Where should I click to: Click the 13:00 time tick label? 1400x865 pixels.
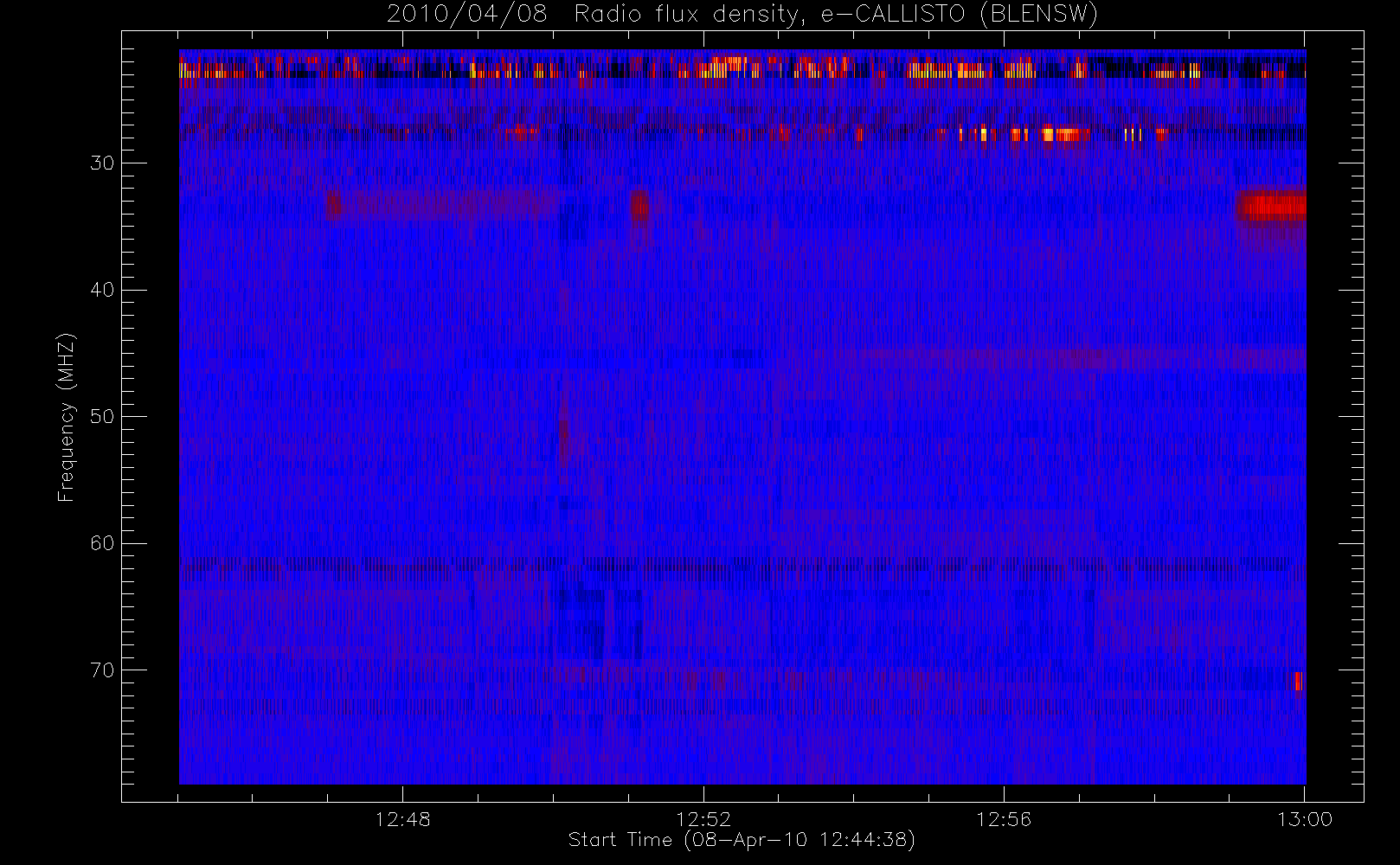click(1304, 819)
